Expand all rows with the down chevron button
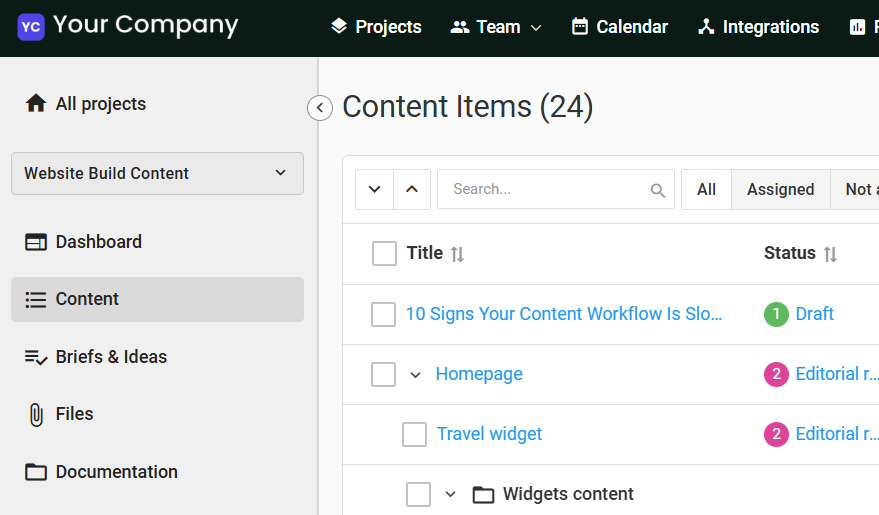 pos(374,189)
